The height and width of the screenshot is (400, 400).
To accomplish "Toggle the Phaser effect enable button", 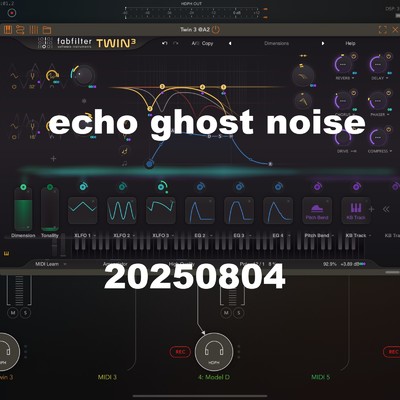I will 389,93.
